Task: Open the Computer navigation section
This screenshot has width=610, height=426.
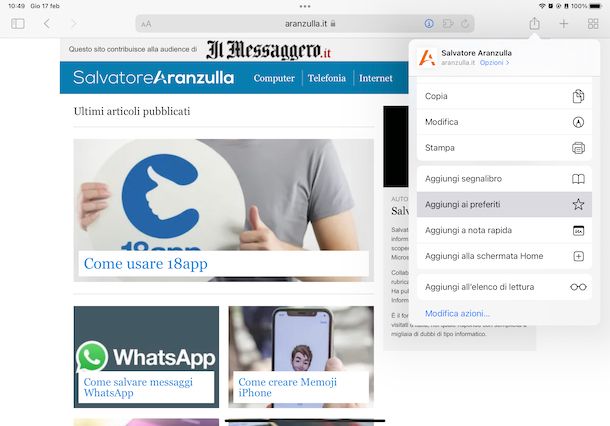Action: coord(274,78)
